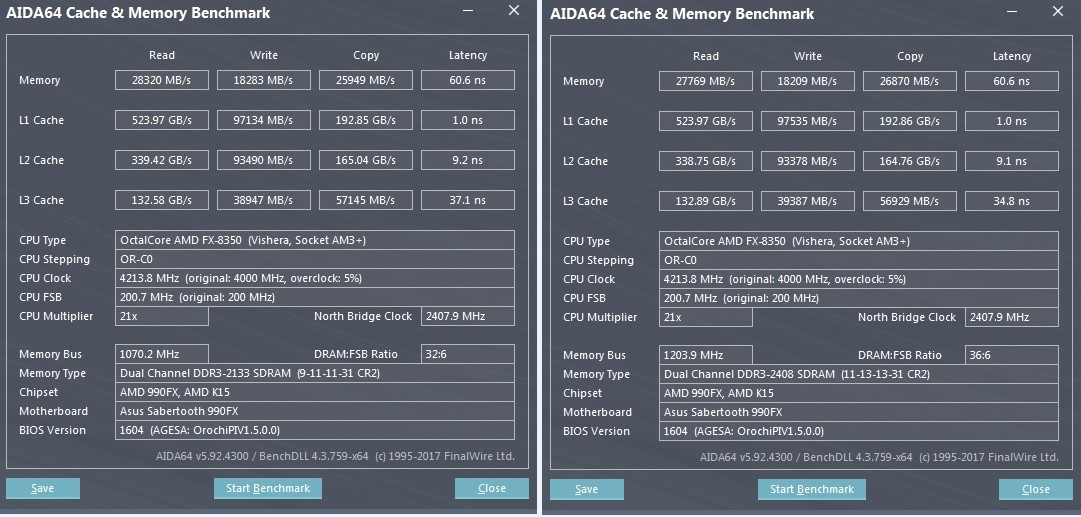Click L3 Cache copy 57145 MB/s cell
Viewport: 1081px width, 517px height.
(366, 200)
